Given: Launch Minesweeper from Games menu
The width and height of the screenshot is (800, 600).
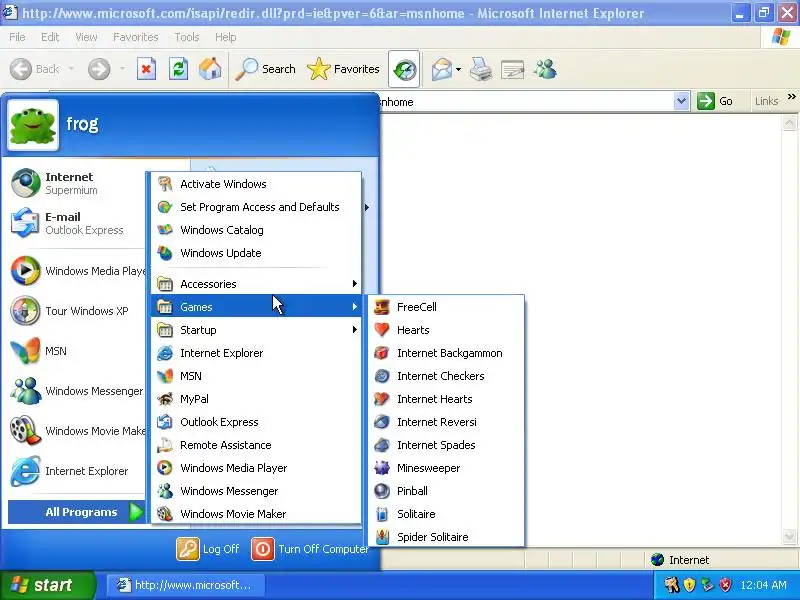Looking at the screenshot, I should click(x=446, y=467).
